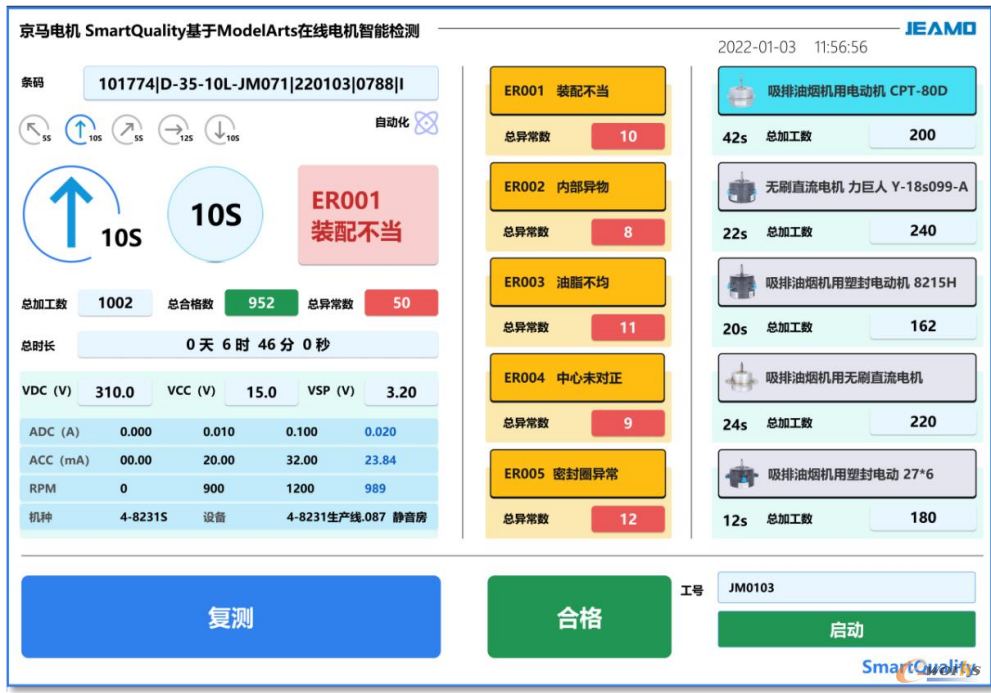The width and height of the screenshot is (991, 693).
Task: Click the 总加工数 value 1002
Action: click(115, 303)
